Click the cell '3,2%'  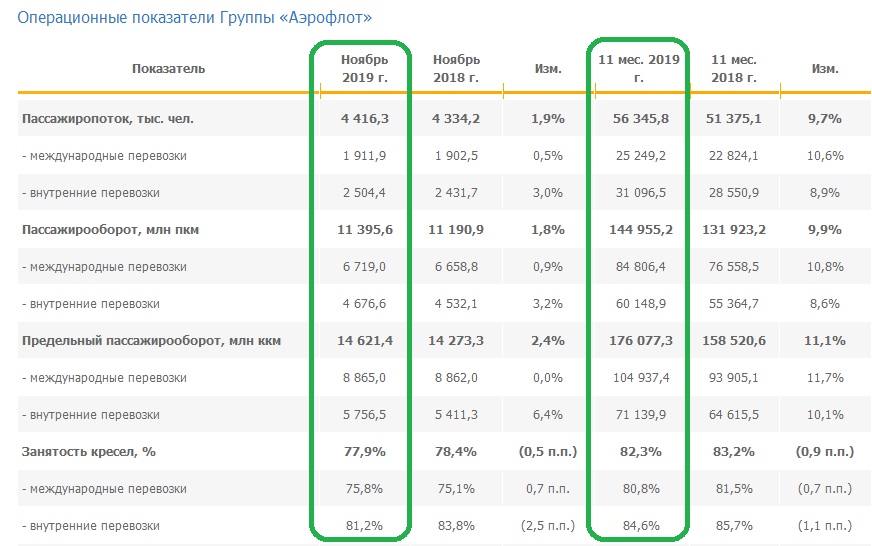tap(548, 304)
